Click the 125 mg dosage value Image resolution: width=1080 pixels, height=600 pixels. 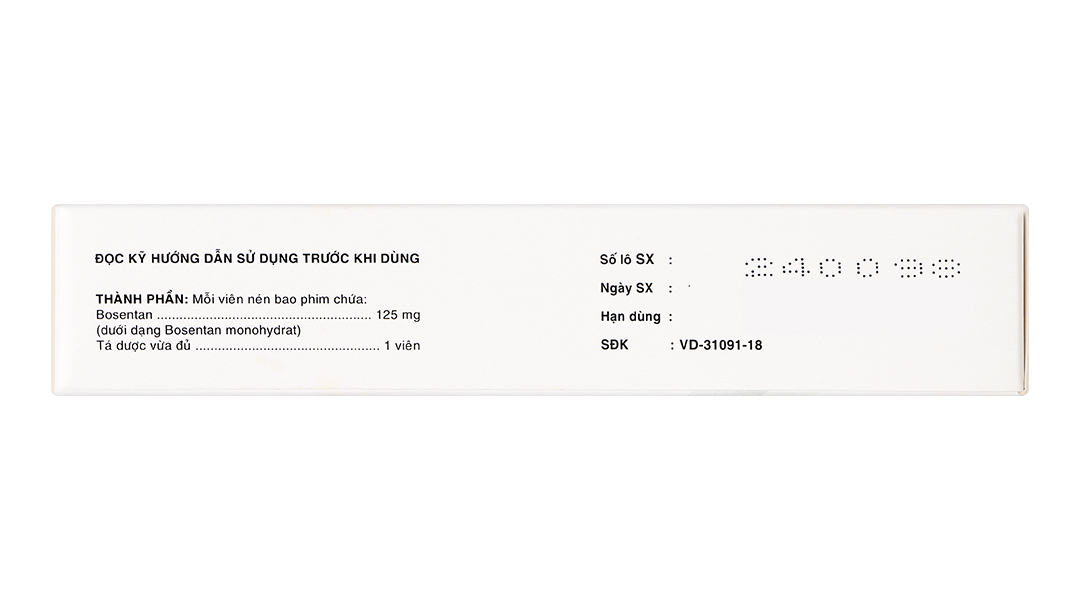pyautogui.click(x=398, y=315)
